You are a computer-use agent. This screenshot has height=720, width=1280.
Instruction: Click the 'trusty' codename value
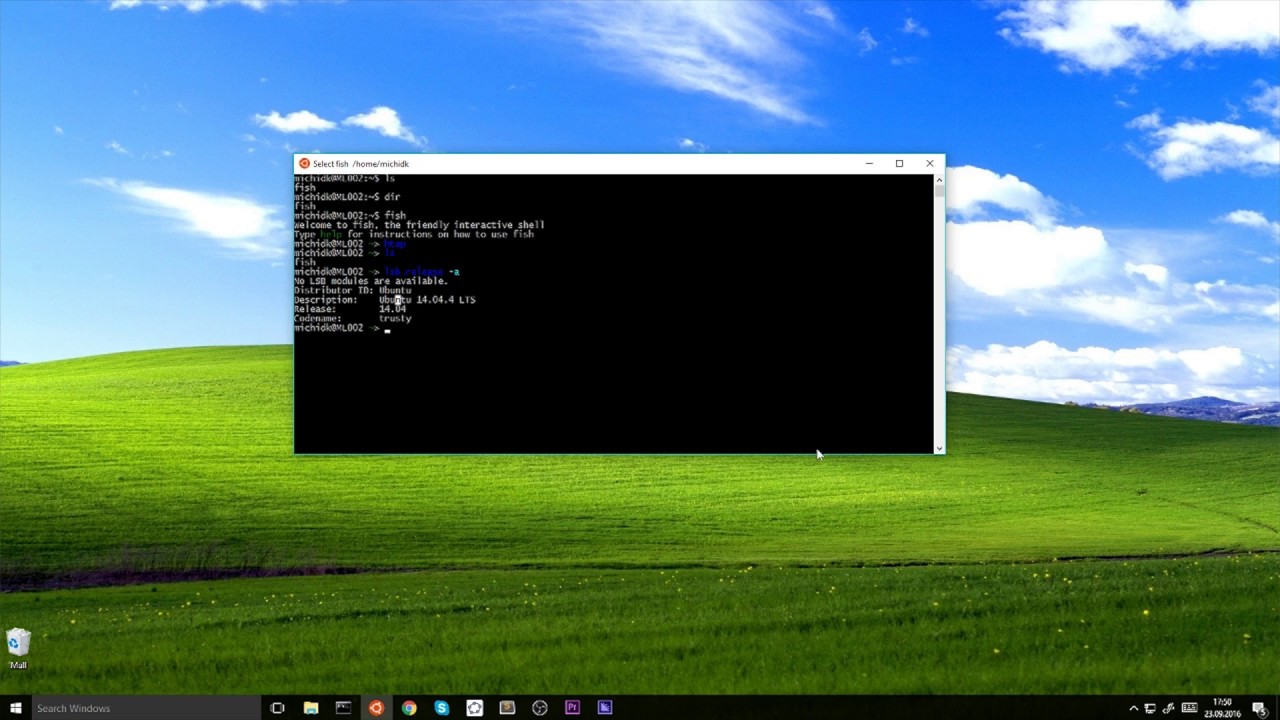click(395, 319)
